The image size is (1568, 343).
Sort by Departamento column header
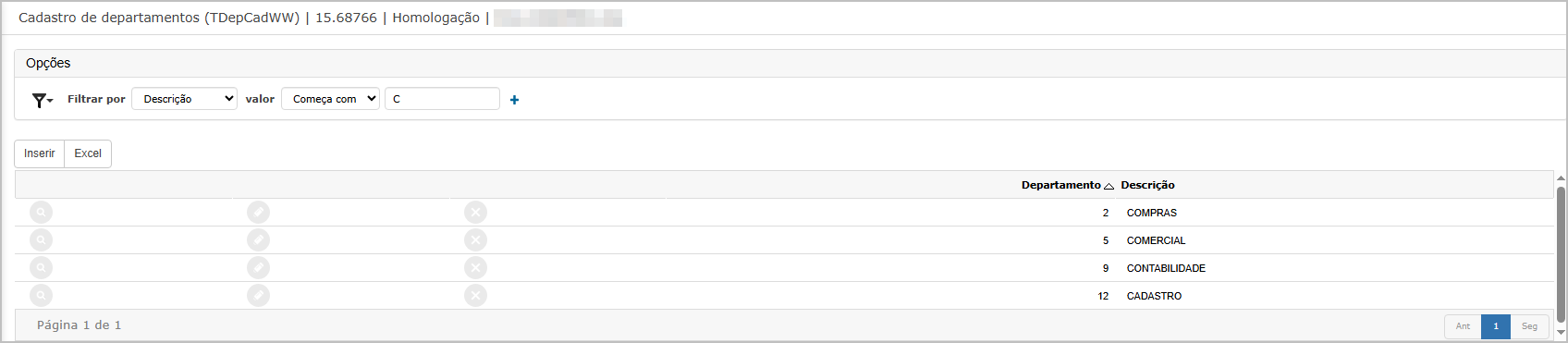pos(1061,185)
